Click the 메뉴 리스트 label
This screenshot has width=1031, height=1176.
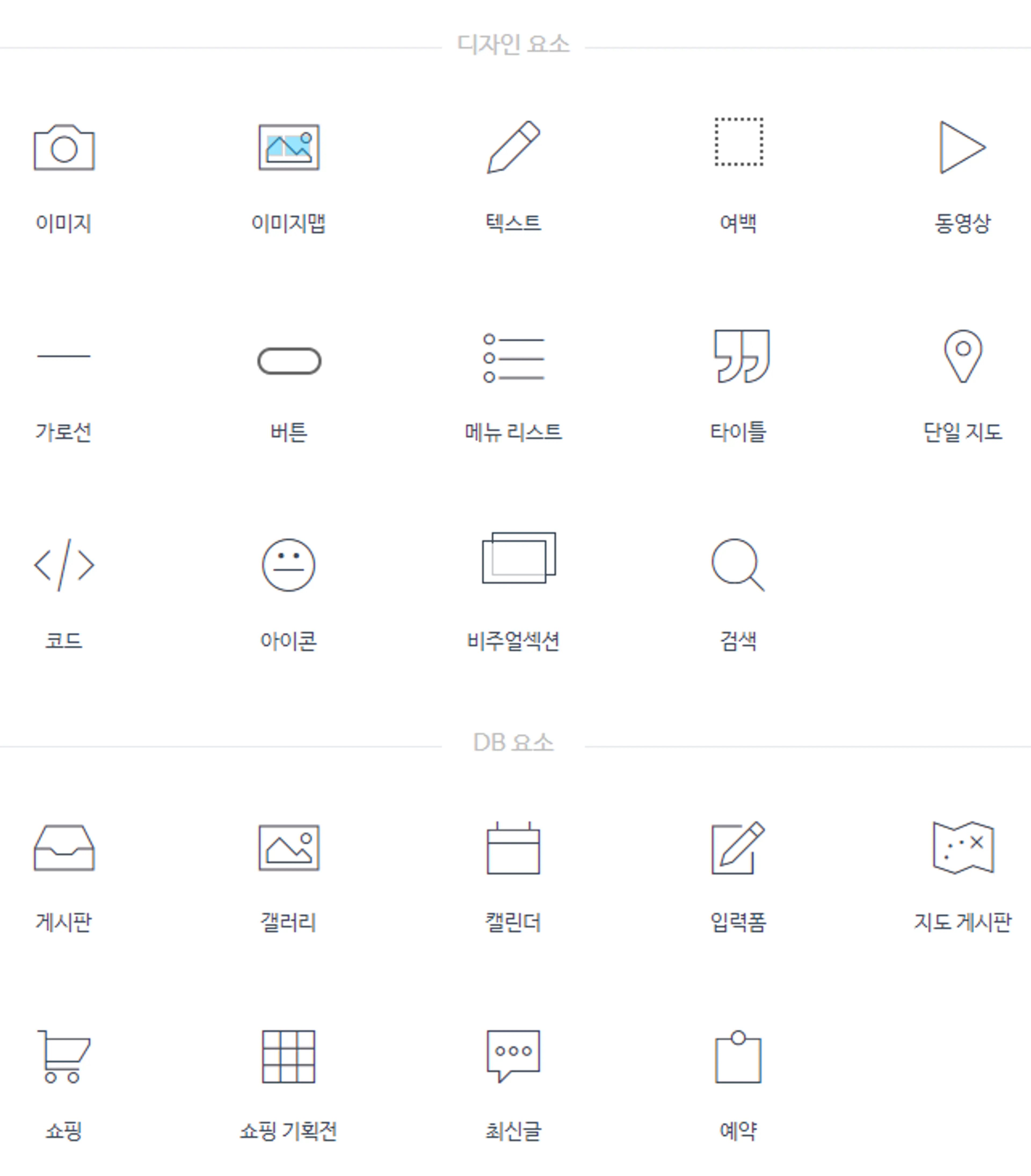(x=514, y=432)
